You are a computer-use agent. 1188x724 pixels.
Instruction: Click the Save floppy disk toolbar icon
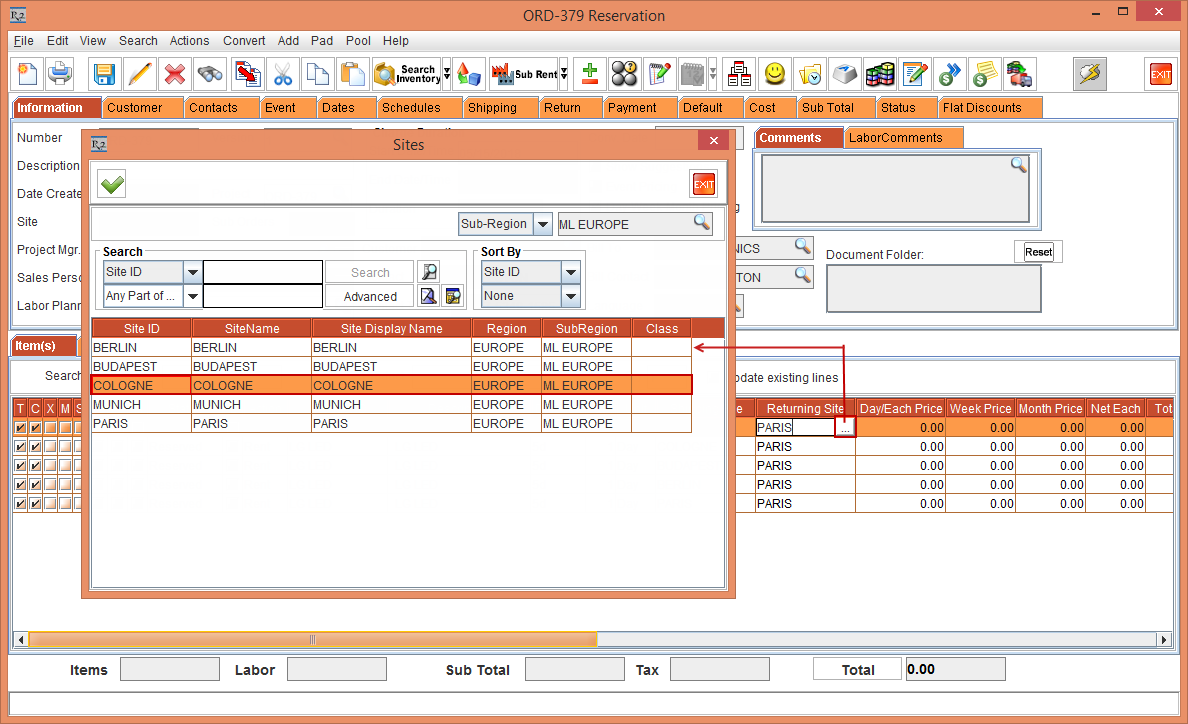[104, 74]
